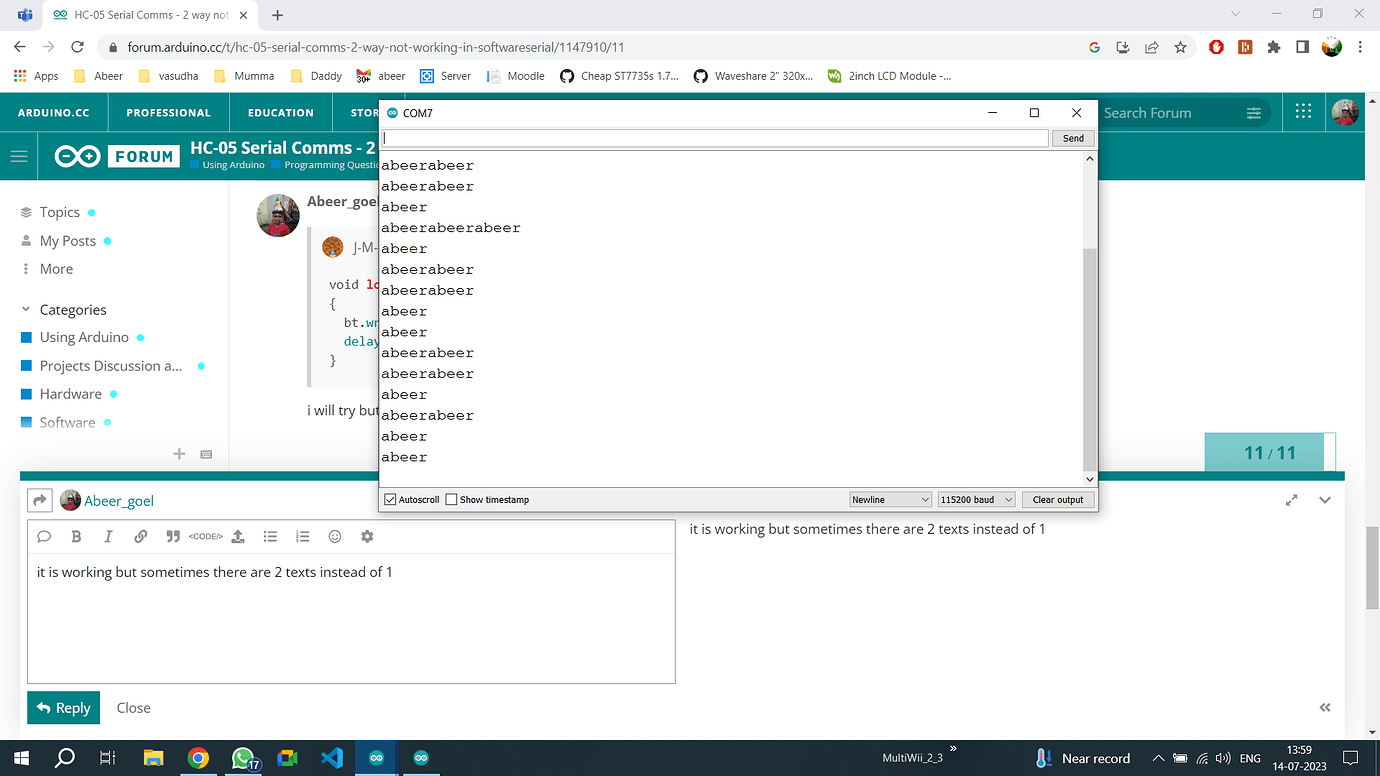
Task: Open the Using Arduino category link
Action: pyautogui.click(x=86, y=337)
